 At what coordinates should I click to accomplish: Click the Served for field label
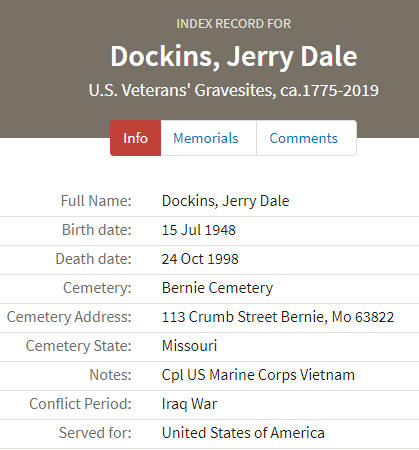95,433
